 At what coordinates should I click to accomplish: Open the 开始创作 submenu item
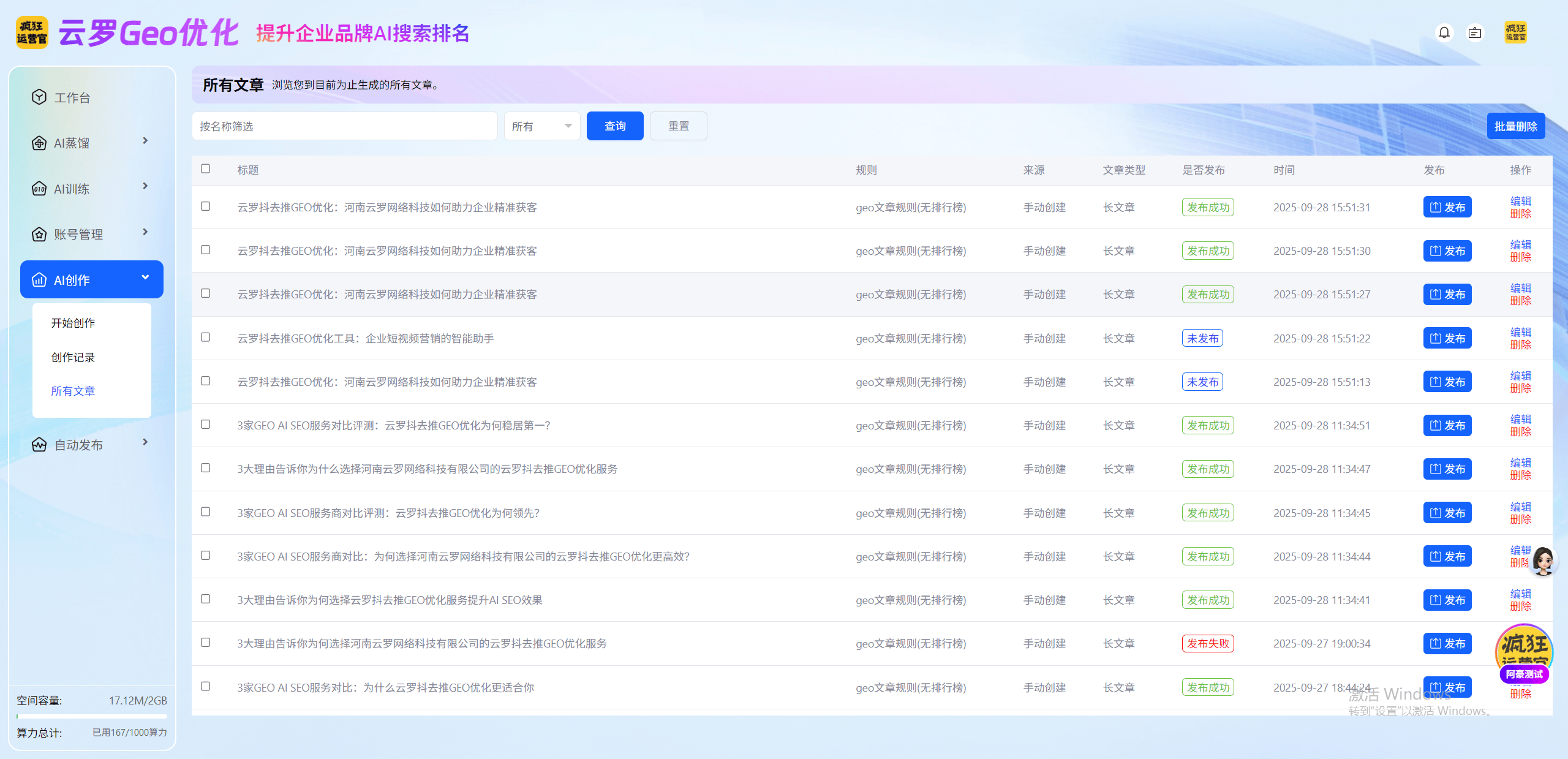tap(73, 323)
